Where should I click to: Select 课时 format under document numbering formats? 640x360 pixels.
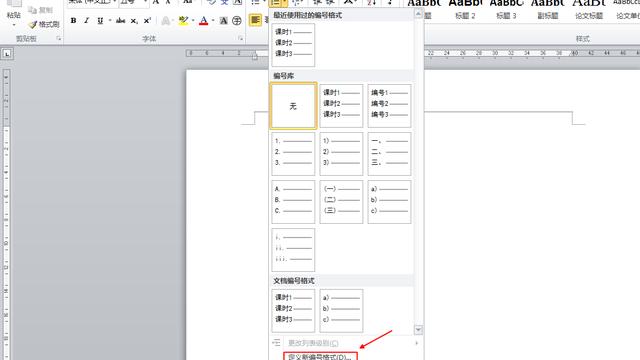(x=293, y=311)
